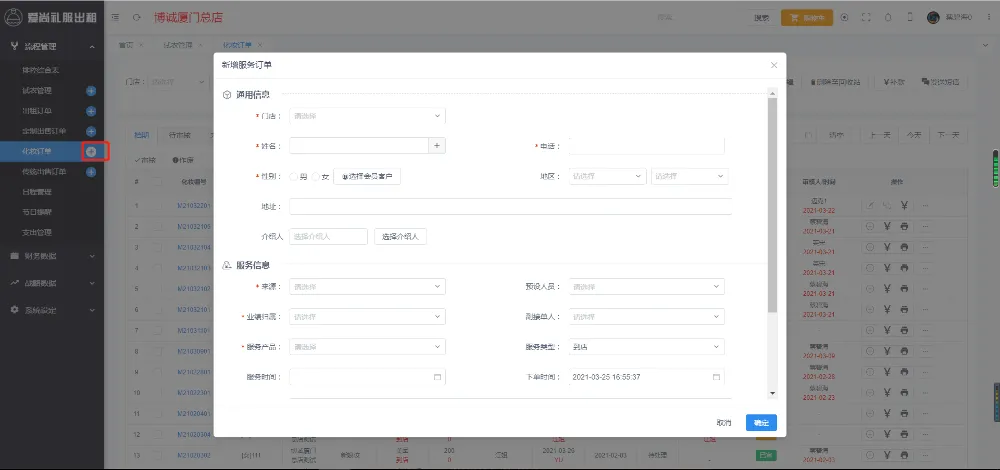The width and height of the screenshot is (1000, 470).
Task: Expand the 财务数据 sidebar menu
Action: pyautogui.click(x=50, y=256)
